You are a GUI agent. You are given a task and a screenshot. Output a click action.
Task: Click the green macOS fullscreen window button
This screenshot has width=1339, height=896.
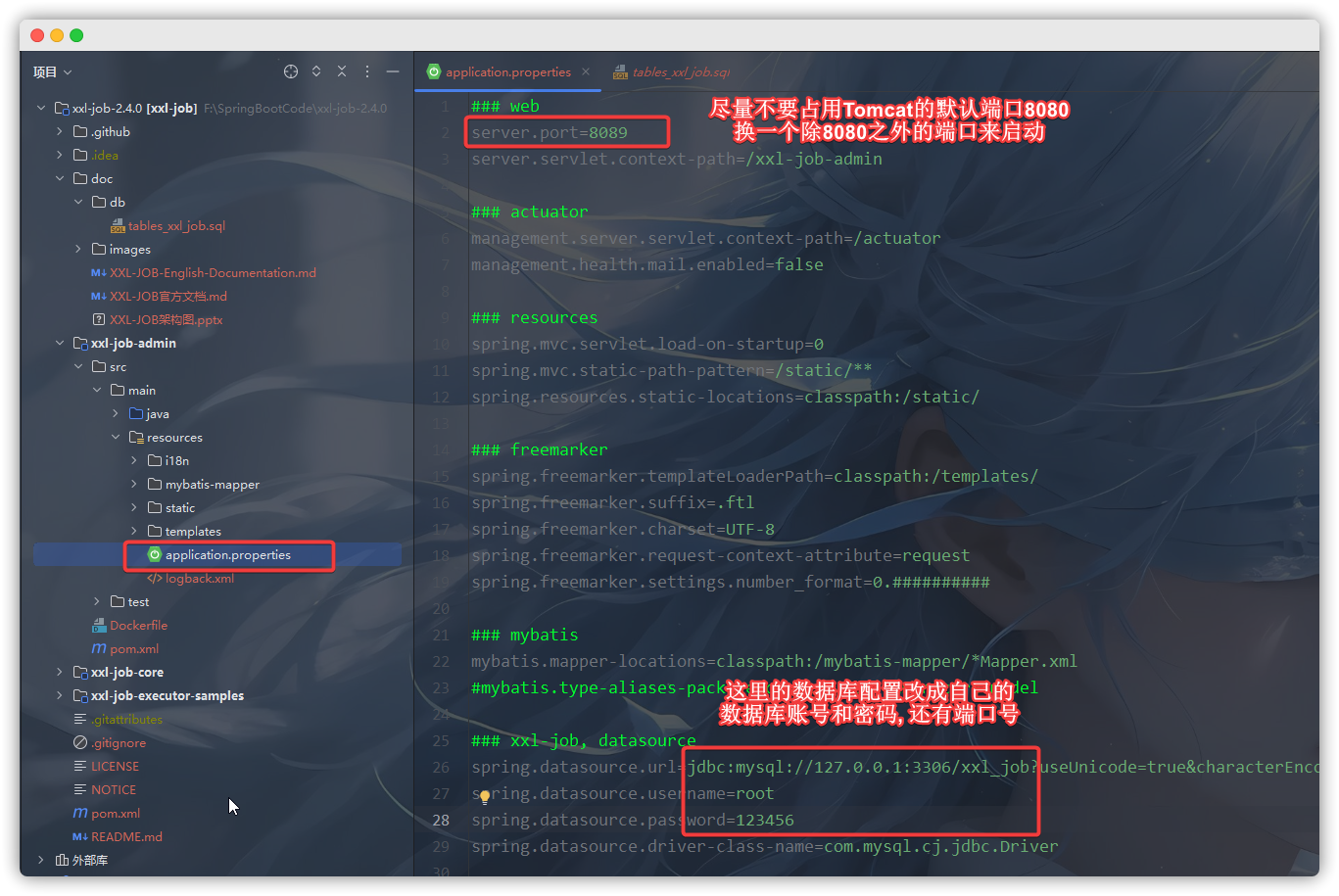coord(76,35)
